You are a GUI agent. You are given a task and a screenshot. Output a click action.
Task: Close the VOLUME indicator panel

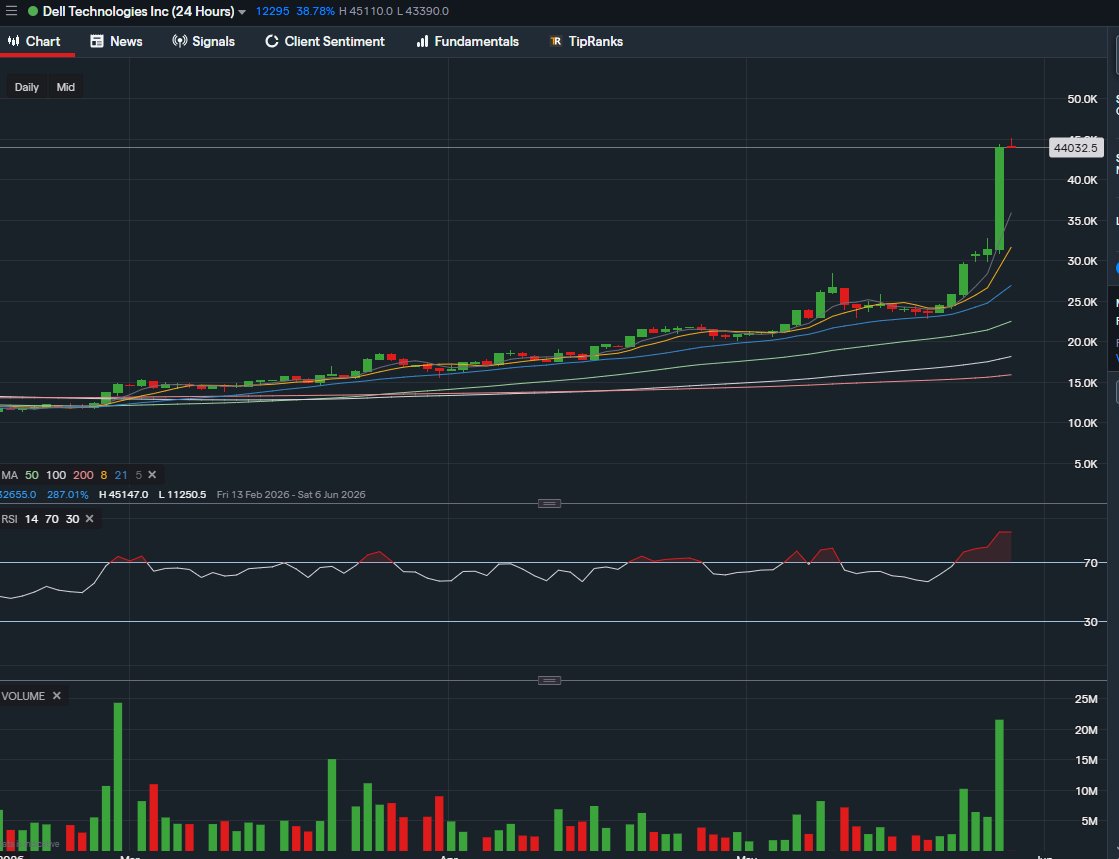pos(56,696)
